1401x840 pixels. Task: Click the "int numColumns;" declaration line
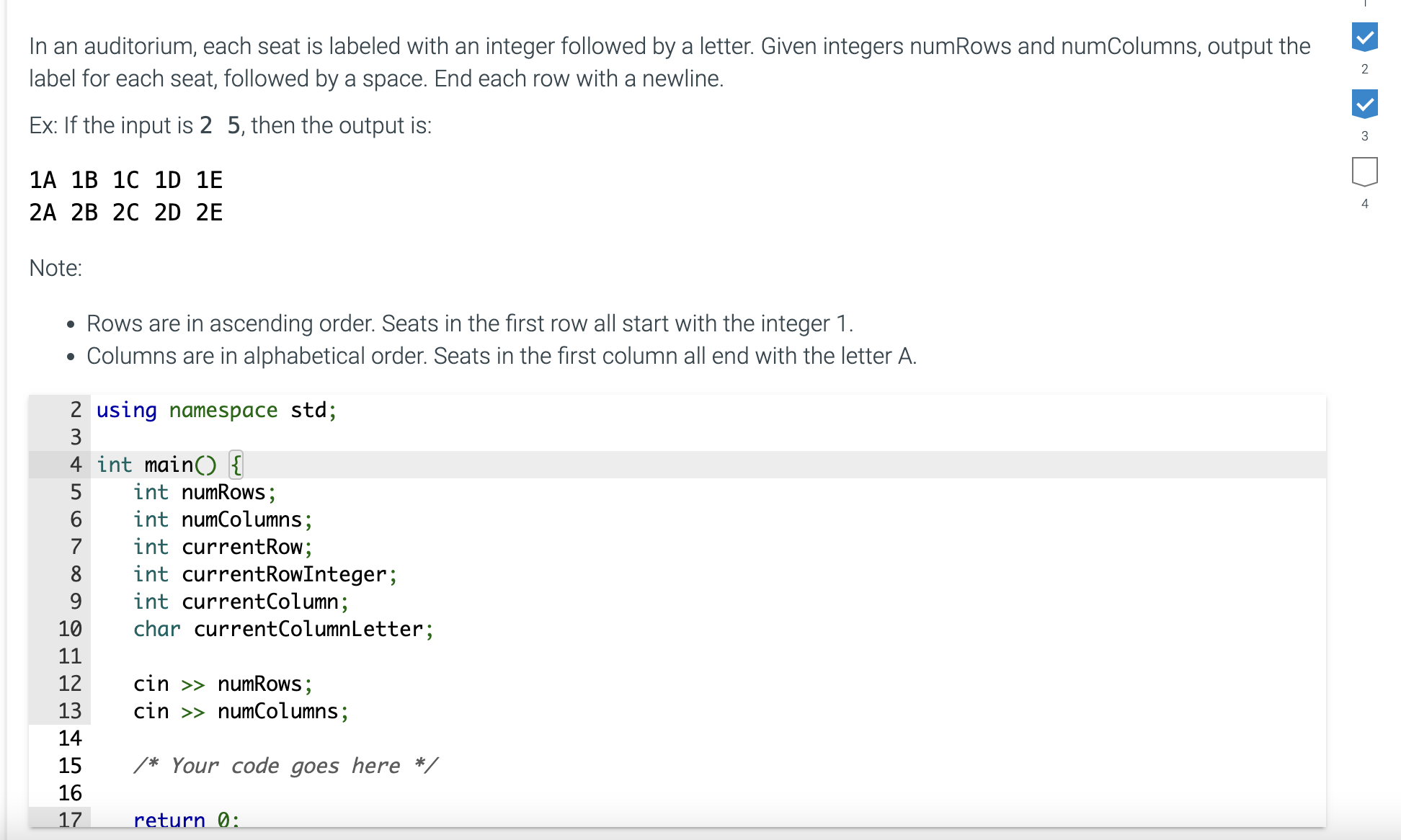coord(223,519)
